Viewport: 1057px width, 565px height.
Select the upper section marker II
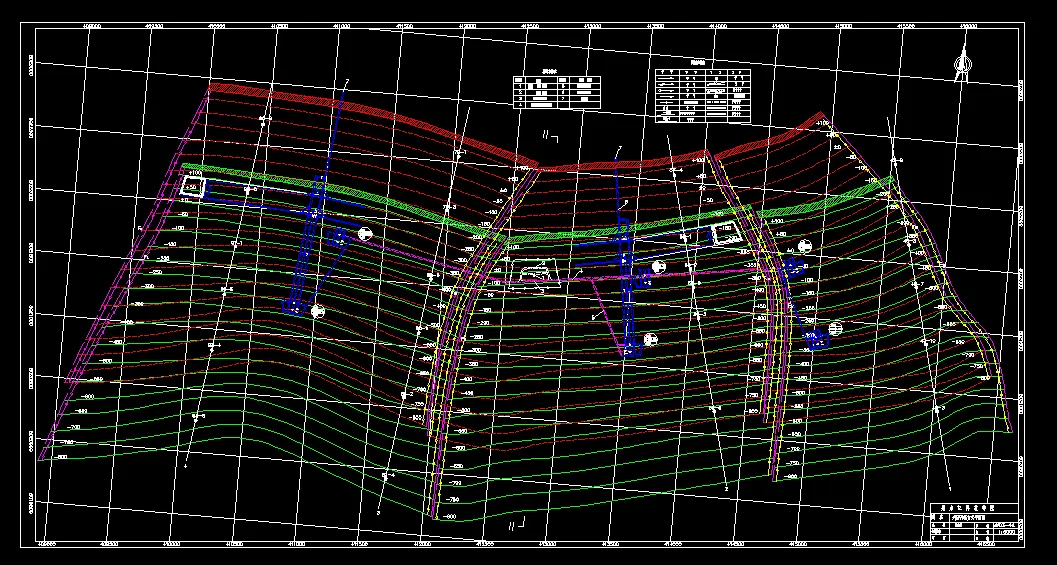pos(550,136)
